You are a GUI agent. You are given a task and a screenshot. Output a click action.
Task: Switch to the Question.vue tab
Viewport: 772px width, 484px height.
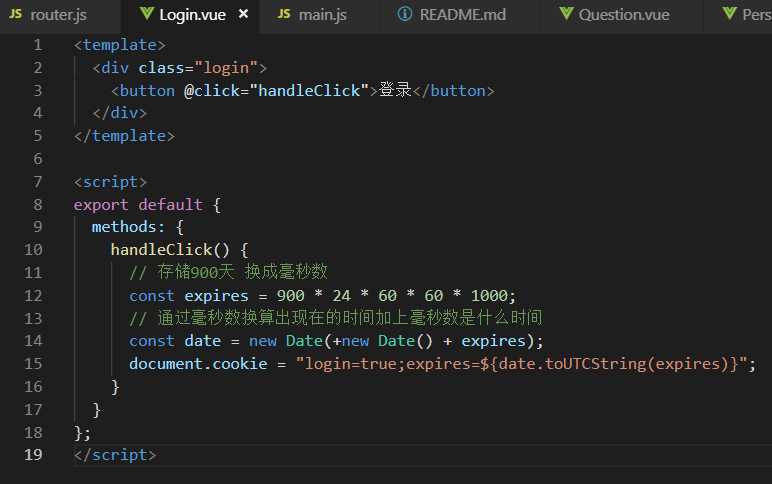[x=623, y=15]
